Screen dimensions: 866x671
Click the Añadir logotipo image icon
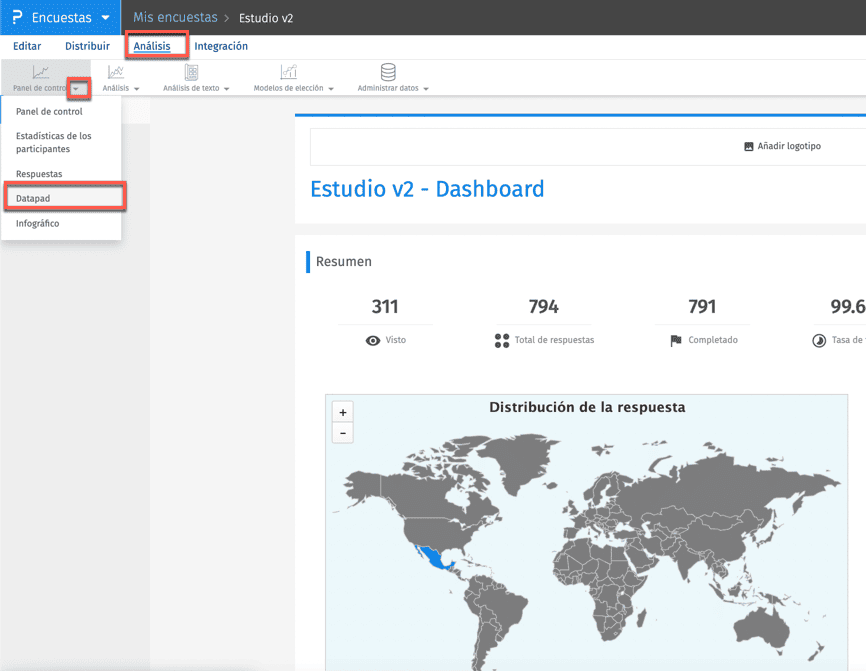748,146
